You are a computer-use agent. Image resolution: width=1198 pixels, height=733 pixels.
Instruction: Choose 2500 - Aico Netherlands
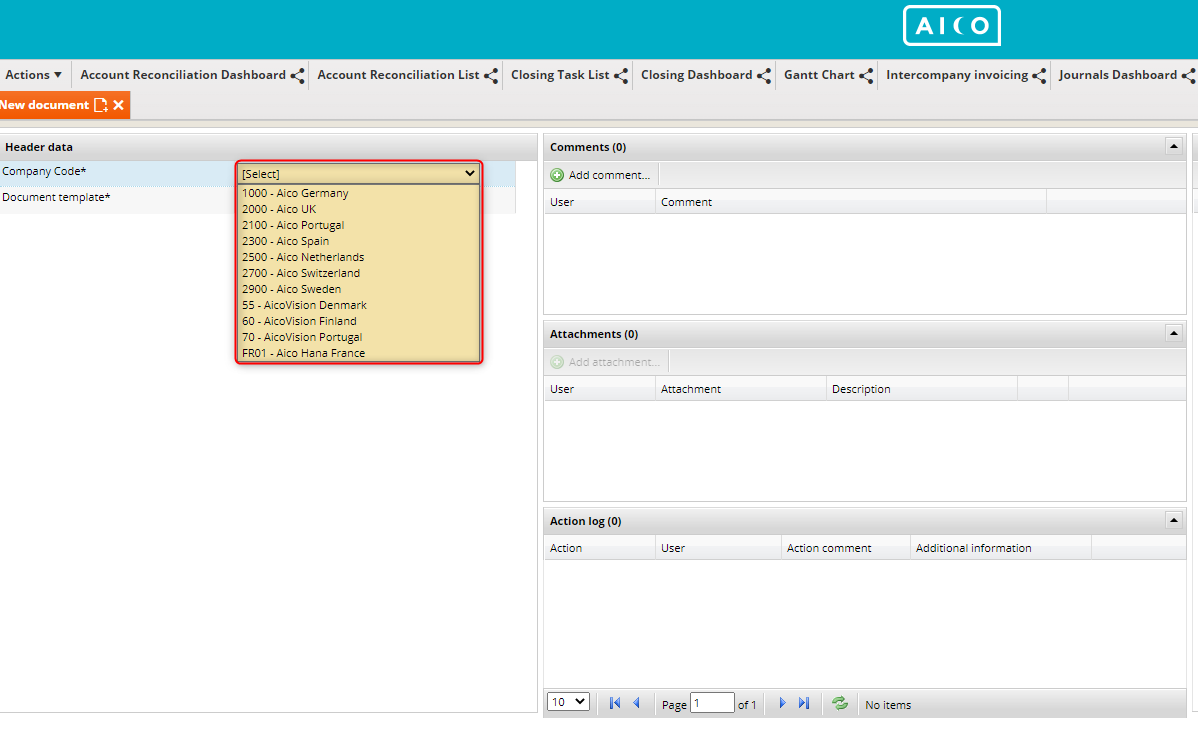coord(358,258)
